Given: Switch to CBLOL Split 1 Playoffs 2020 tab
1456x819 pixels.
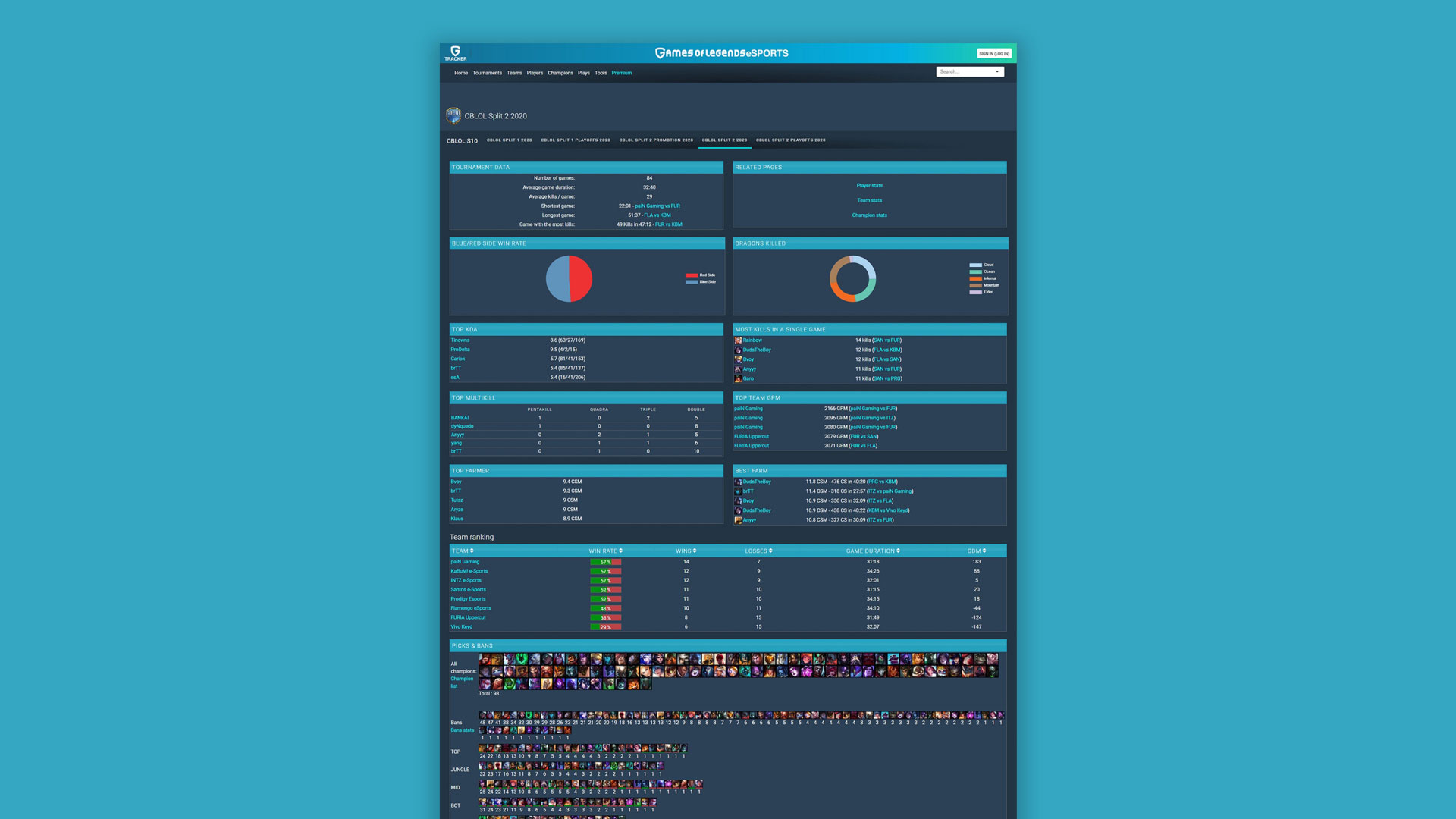Looking at the screenshot, I should pos(576,140).
